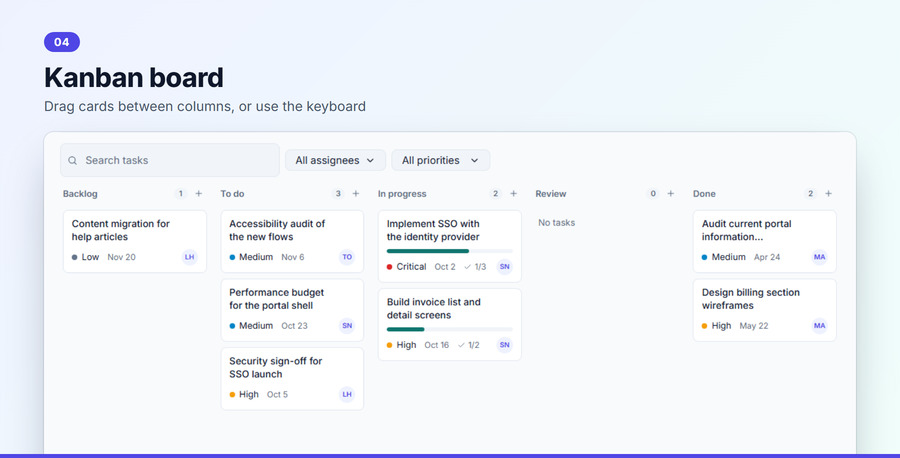Click the Review count badge
900x458 pixels.
click(x=653, y=194)
